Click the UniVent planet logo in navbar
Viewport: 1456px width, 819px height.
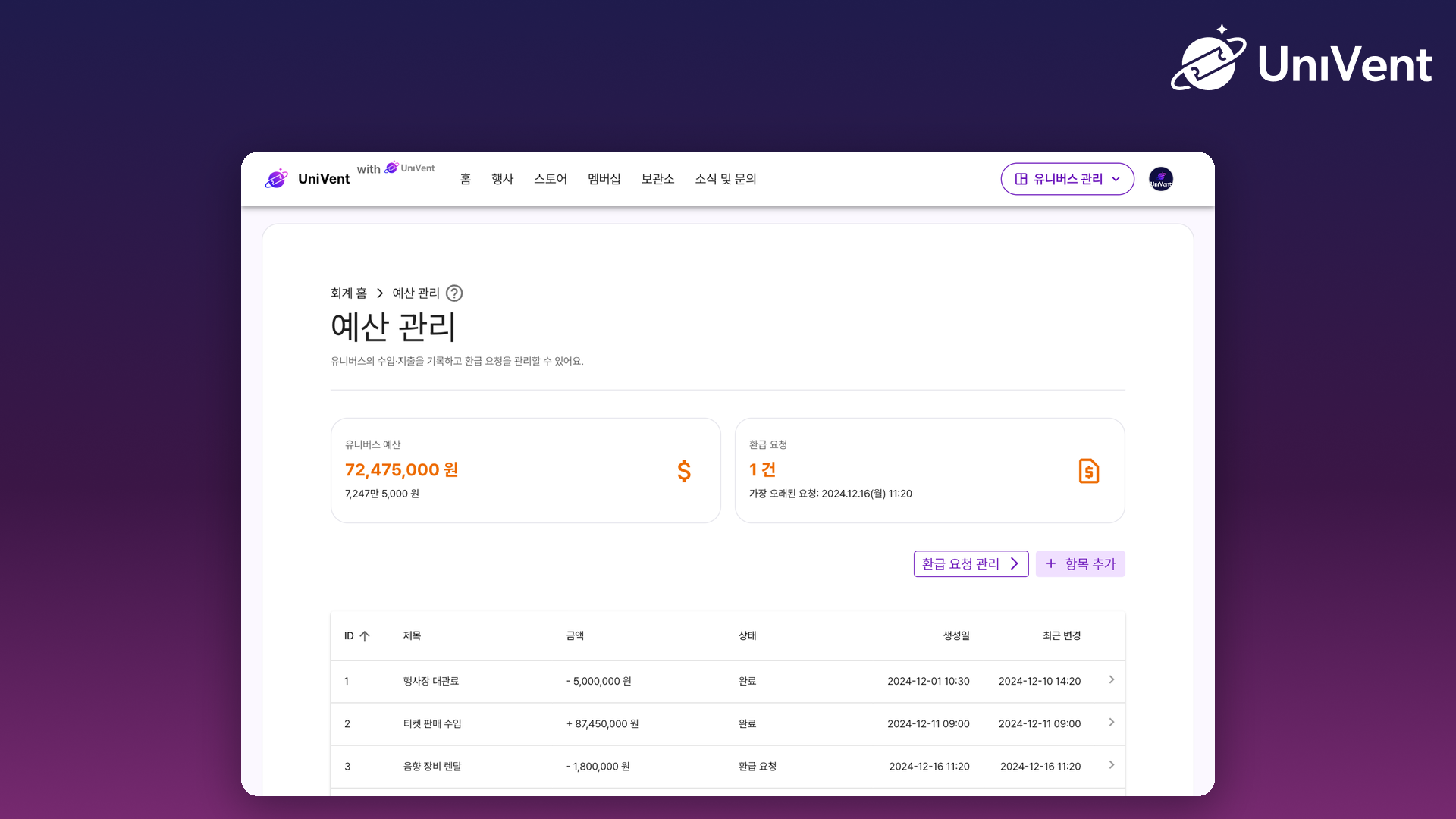(x=277, y=179)
